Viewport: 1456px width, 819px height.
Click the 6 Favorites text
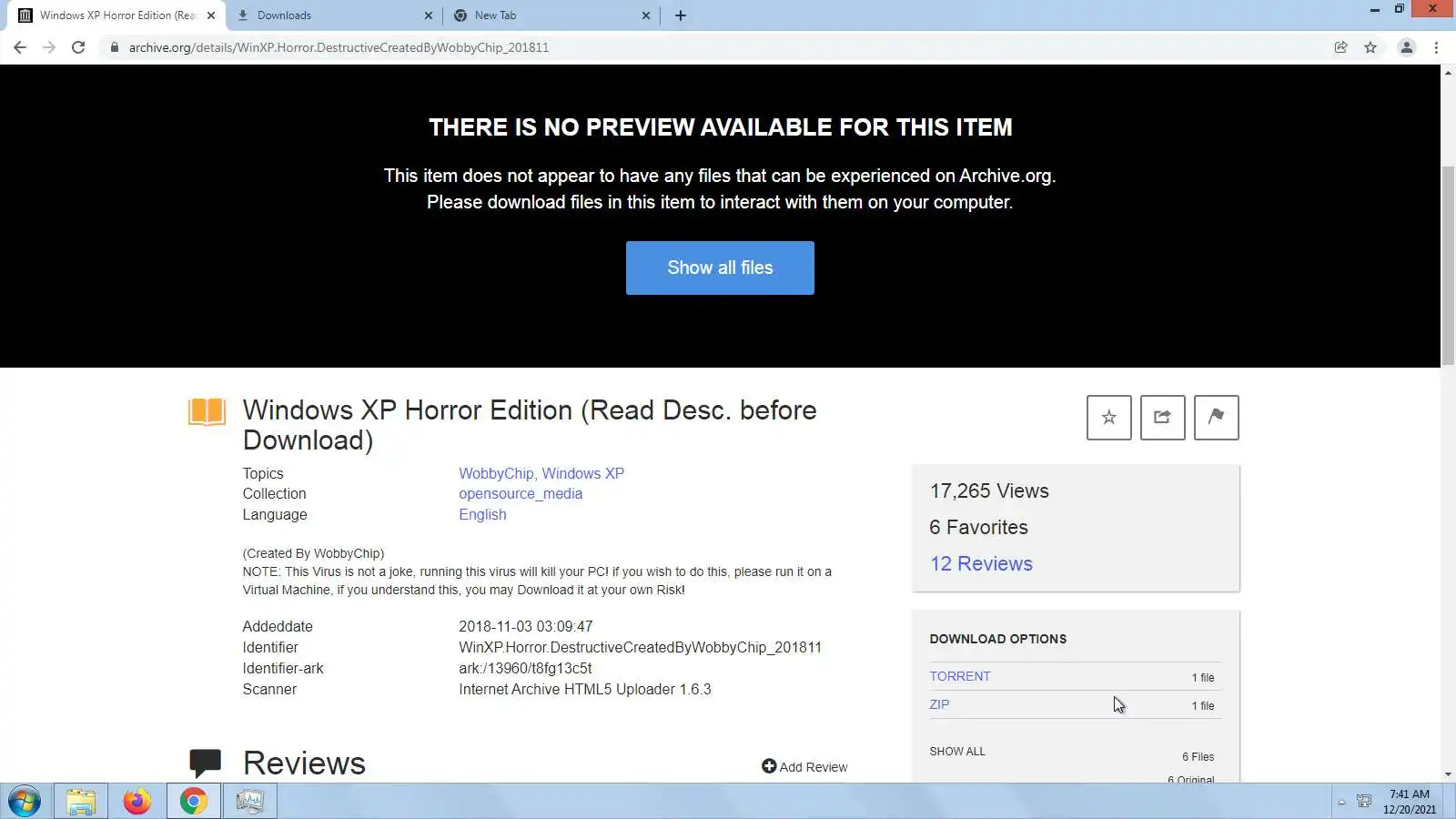[978, 528]
